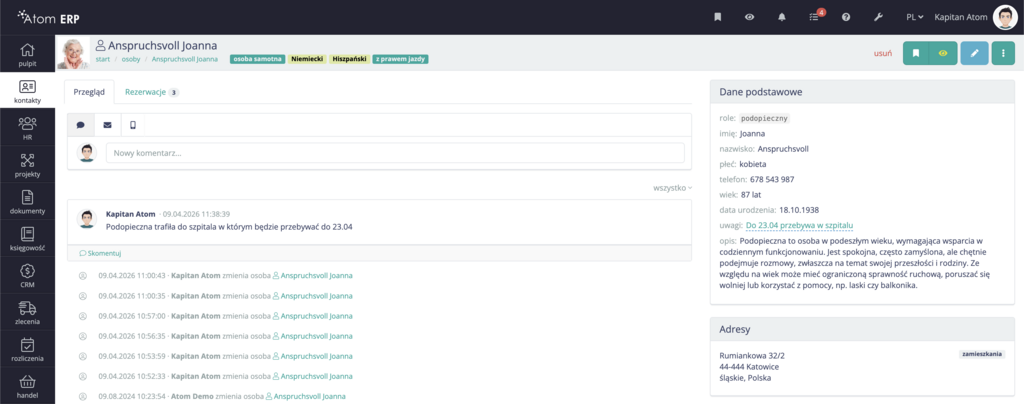Viewport: 1024px width, 404px height.
Task: Open the three-dot more actions menu
Action: (1003, 54)
